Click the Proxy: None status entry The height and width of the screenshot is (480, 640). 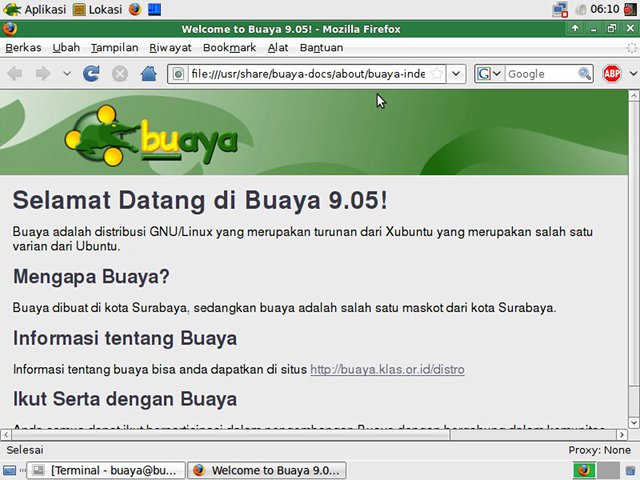pyautogui.click(x=600, y=450)
